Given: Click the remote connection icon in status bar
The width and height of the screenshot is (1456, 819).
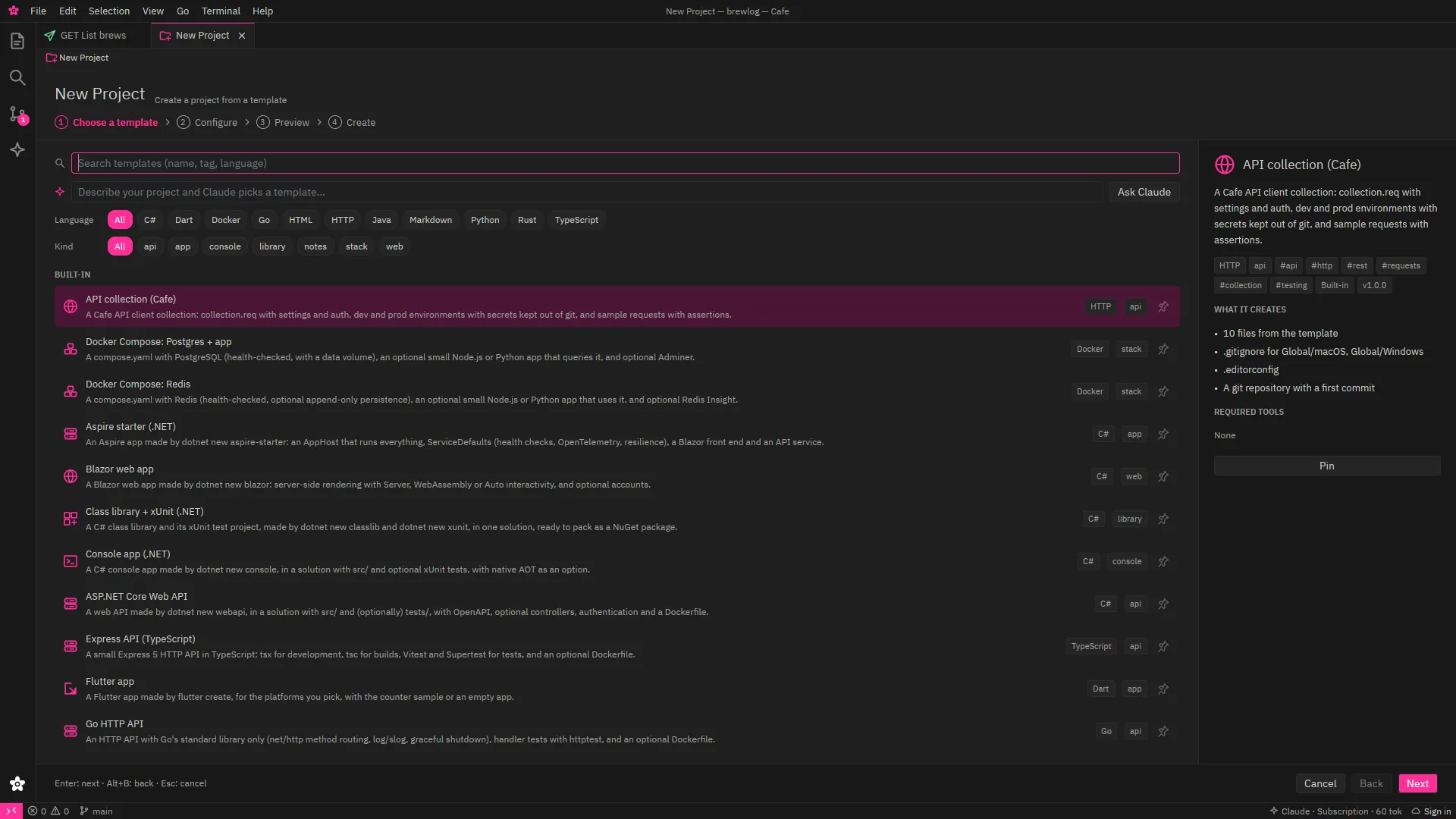Looking at the screenshot, I should [11, 811].
